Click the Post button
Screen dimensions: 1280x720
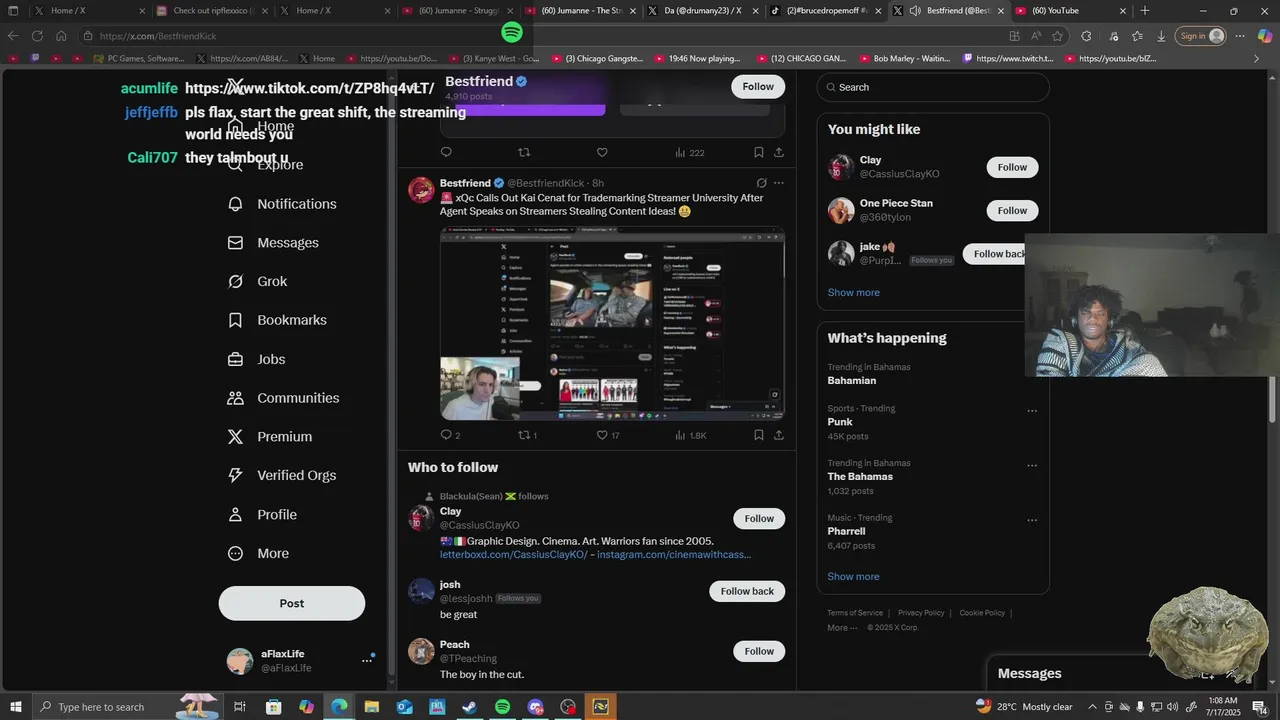(x=292, y=603)
